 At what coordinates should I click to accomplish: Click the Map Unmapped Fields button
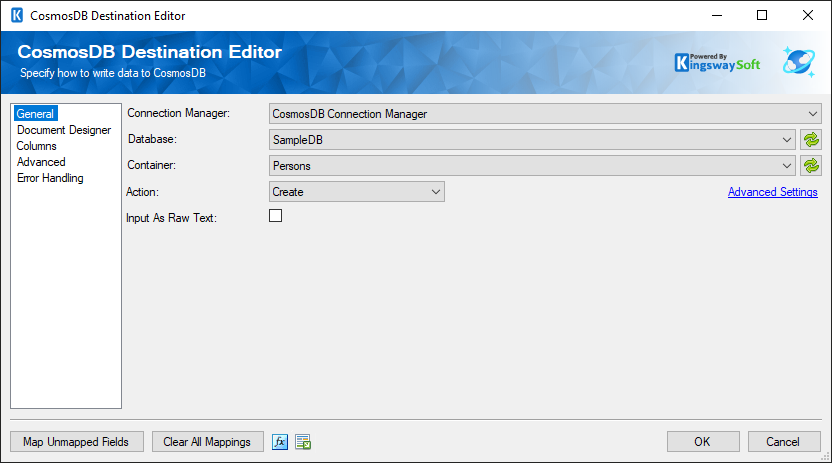[x=77, y=442]
